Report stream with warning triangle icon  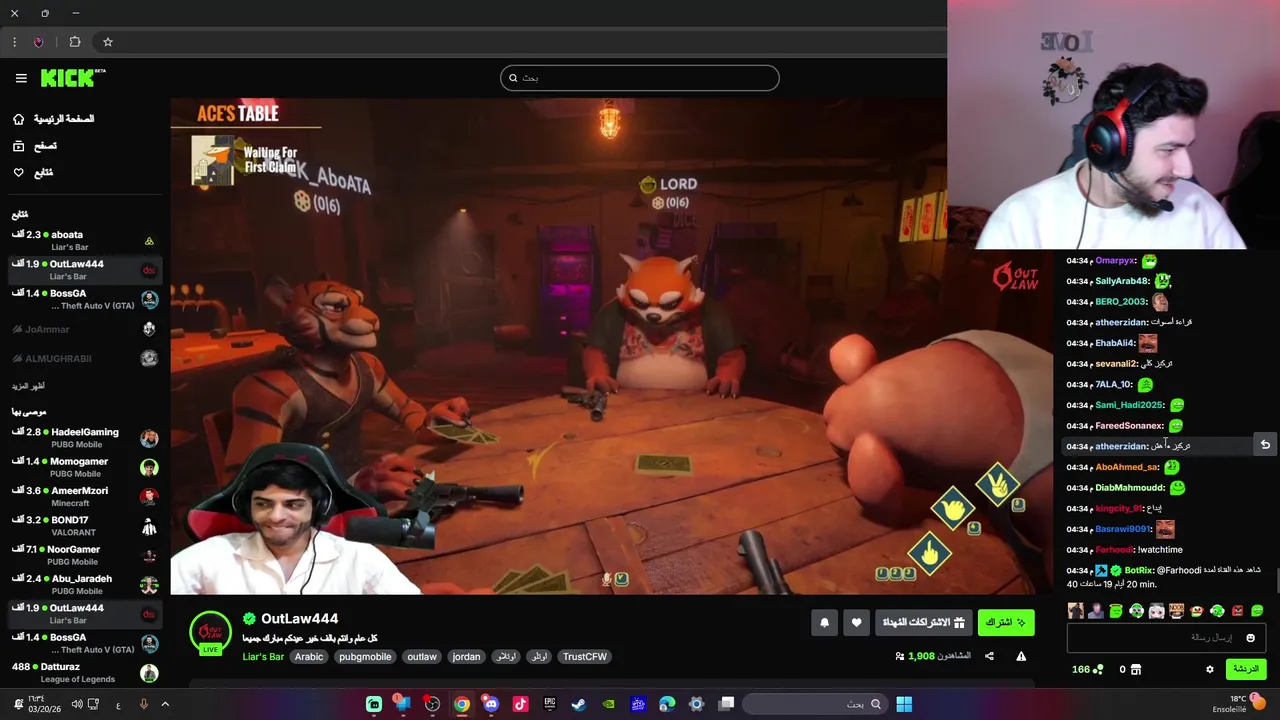pyautogui.click(x=1021, y=656)
